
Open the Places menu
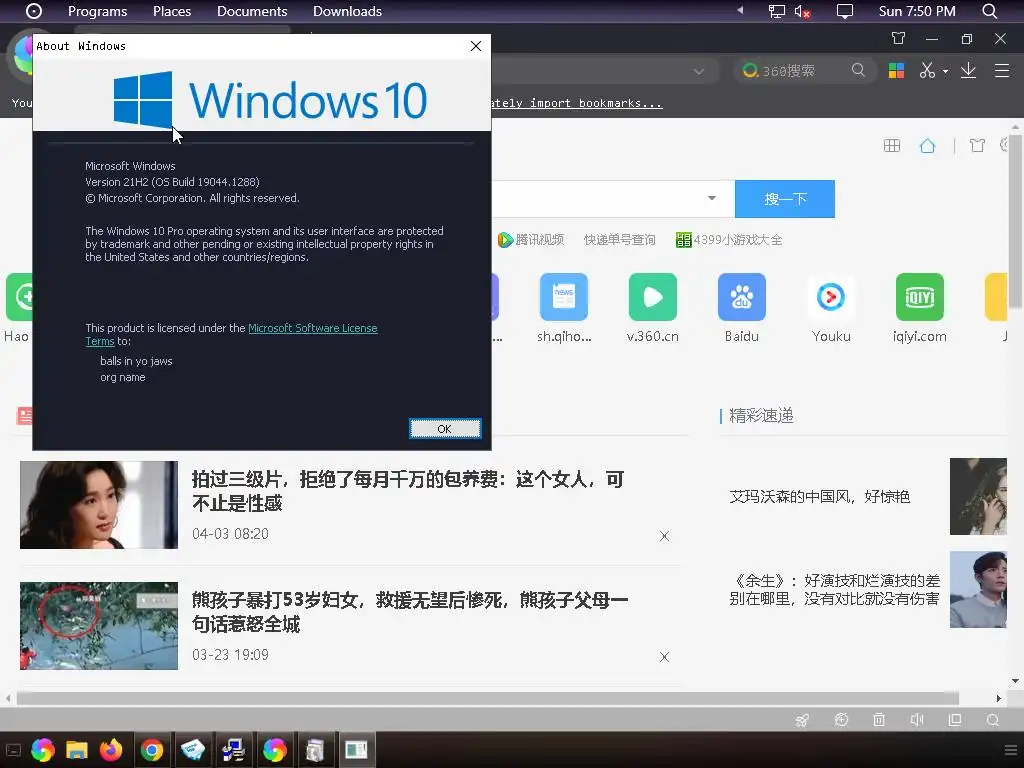tap(172, 11)
